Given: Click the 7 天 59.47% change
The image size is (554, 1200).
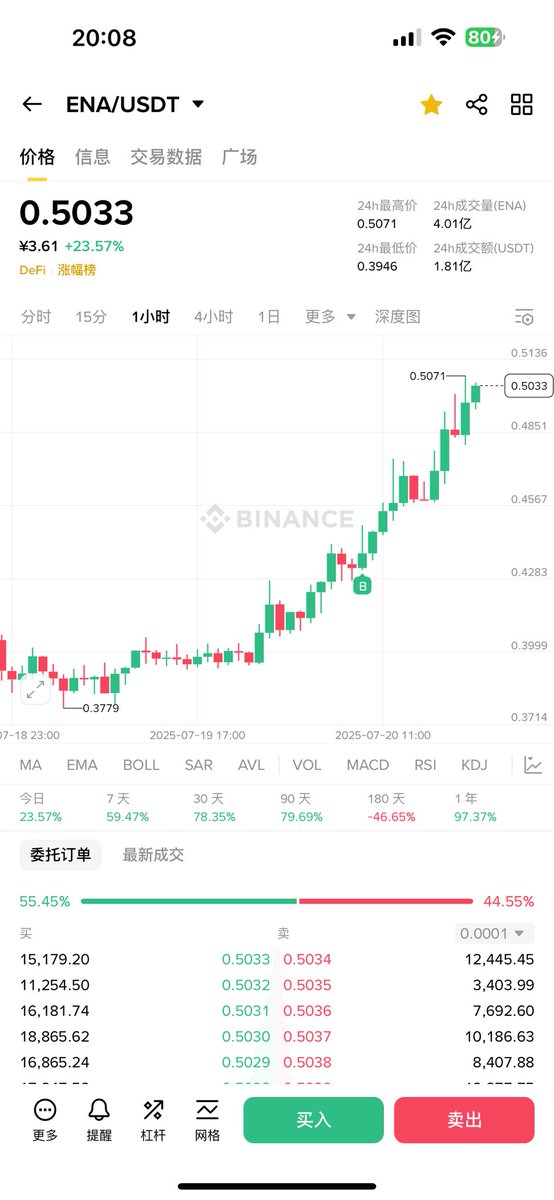Looking at the screenshot, I should [127, 808].
